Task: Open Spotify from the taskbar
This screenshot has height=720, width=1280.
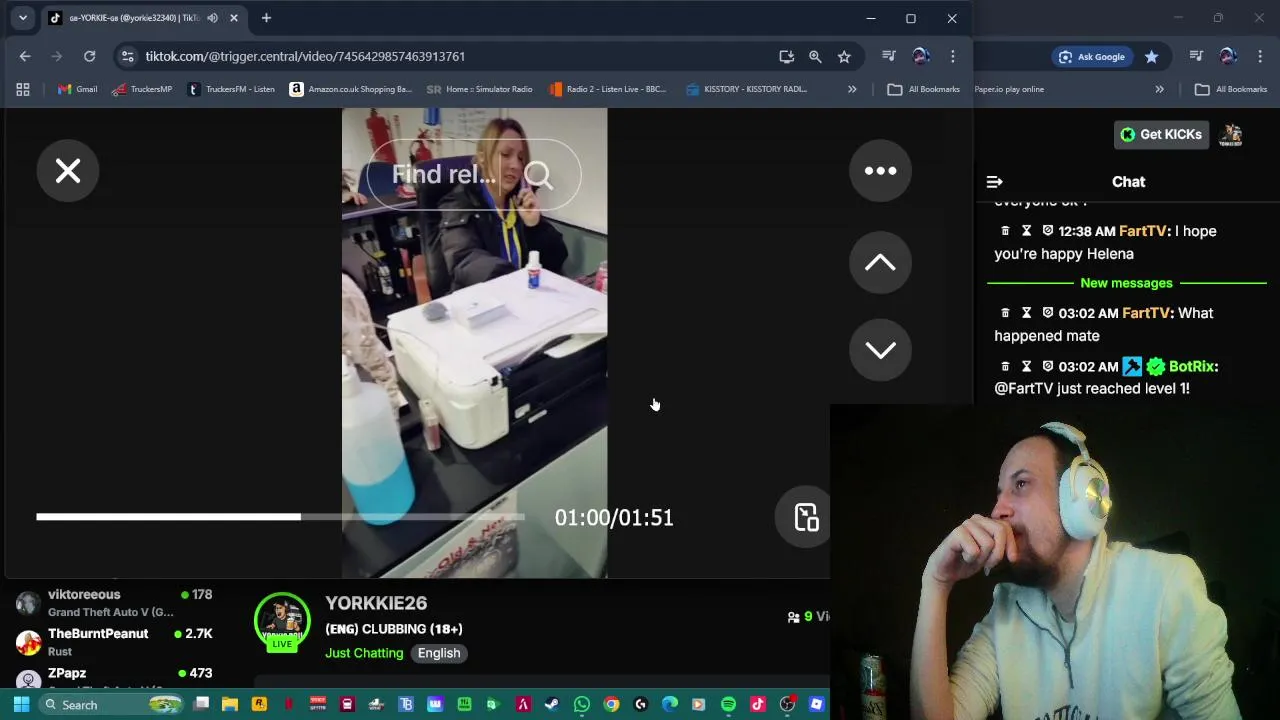Action: point(728,705)
